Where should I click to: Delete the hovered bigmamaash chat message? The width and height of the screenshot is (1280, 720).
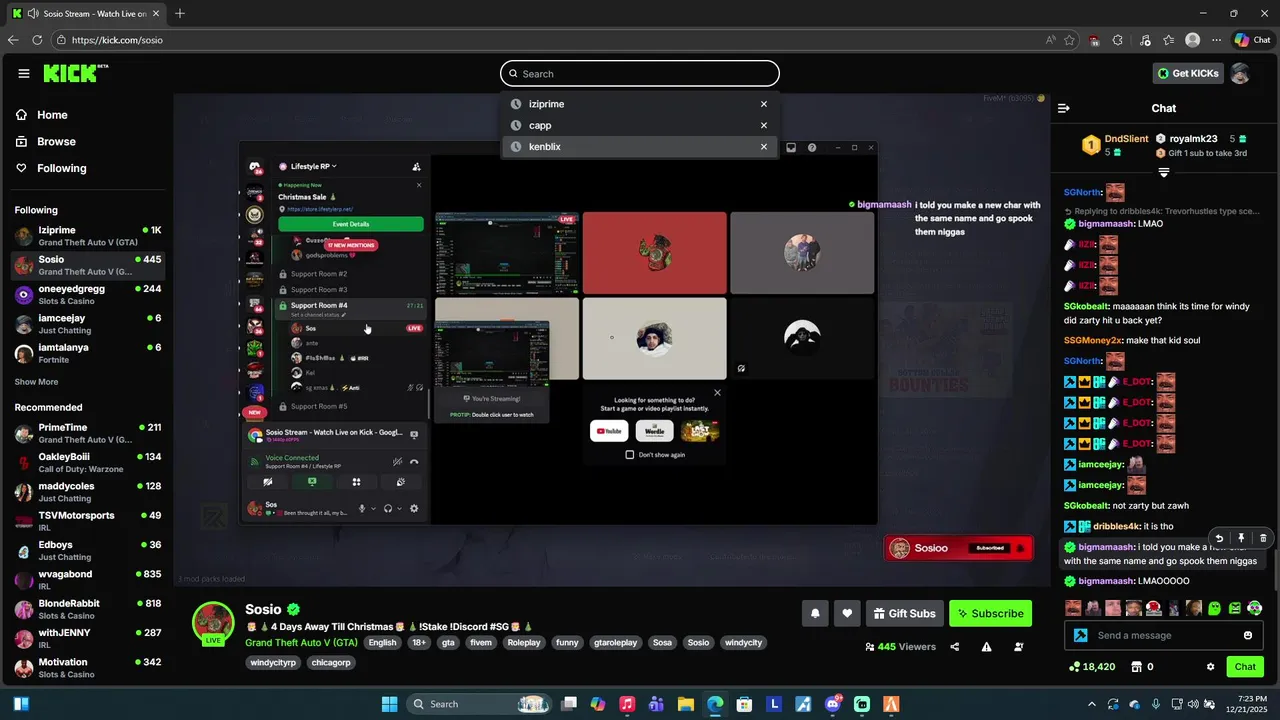(1263, 538)
